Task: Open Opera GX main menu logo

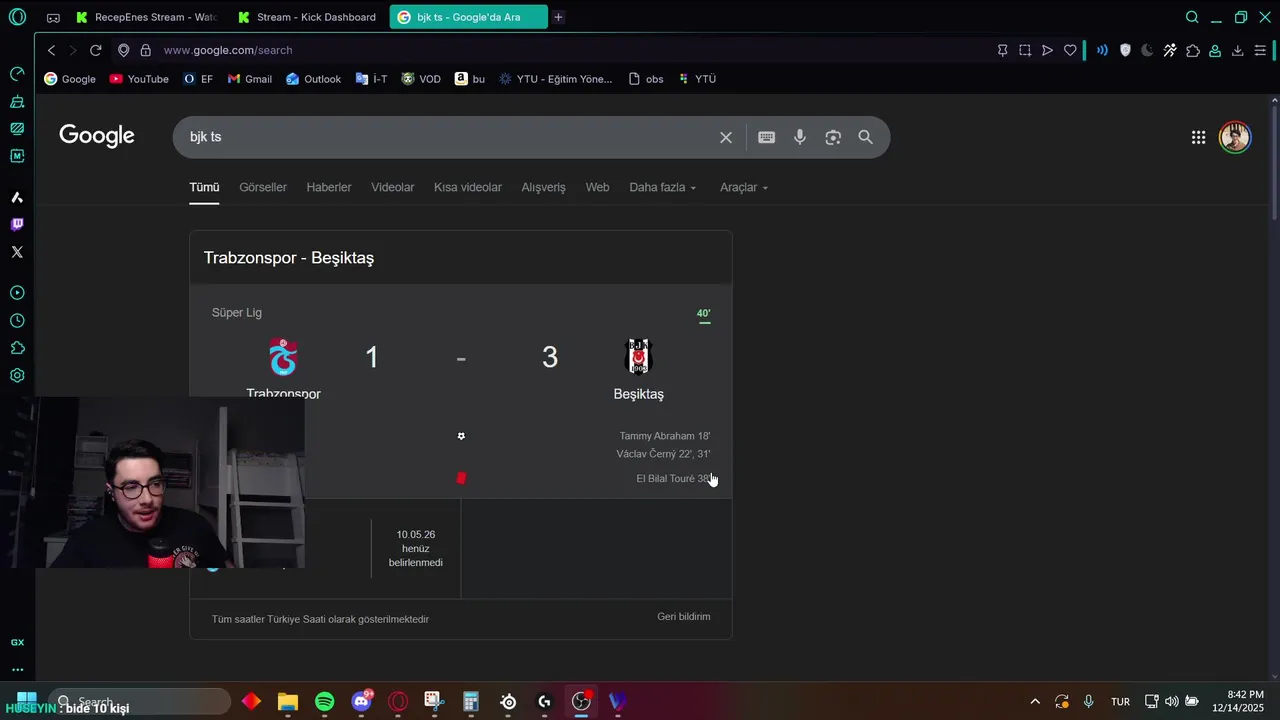Action: (17, 17)
